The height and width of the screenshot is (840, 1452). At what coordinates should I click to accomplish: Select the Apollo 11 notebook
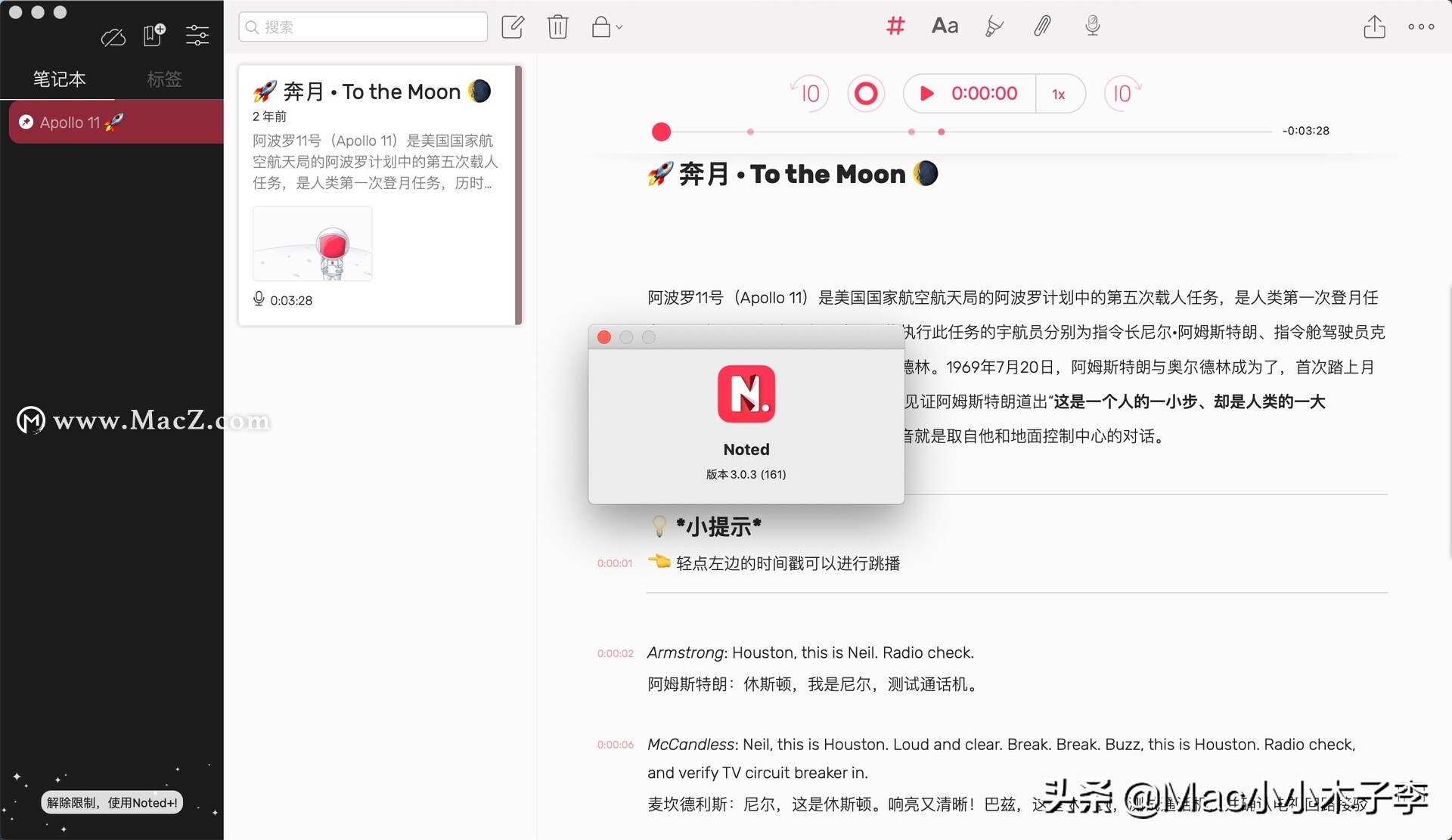[113, 122]
